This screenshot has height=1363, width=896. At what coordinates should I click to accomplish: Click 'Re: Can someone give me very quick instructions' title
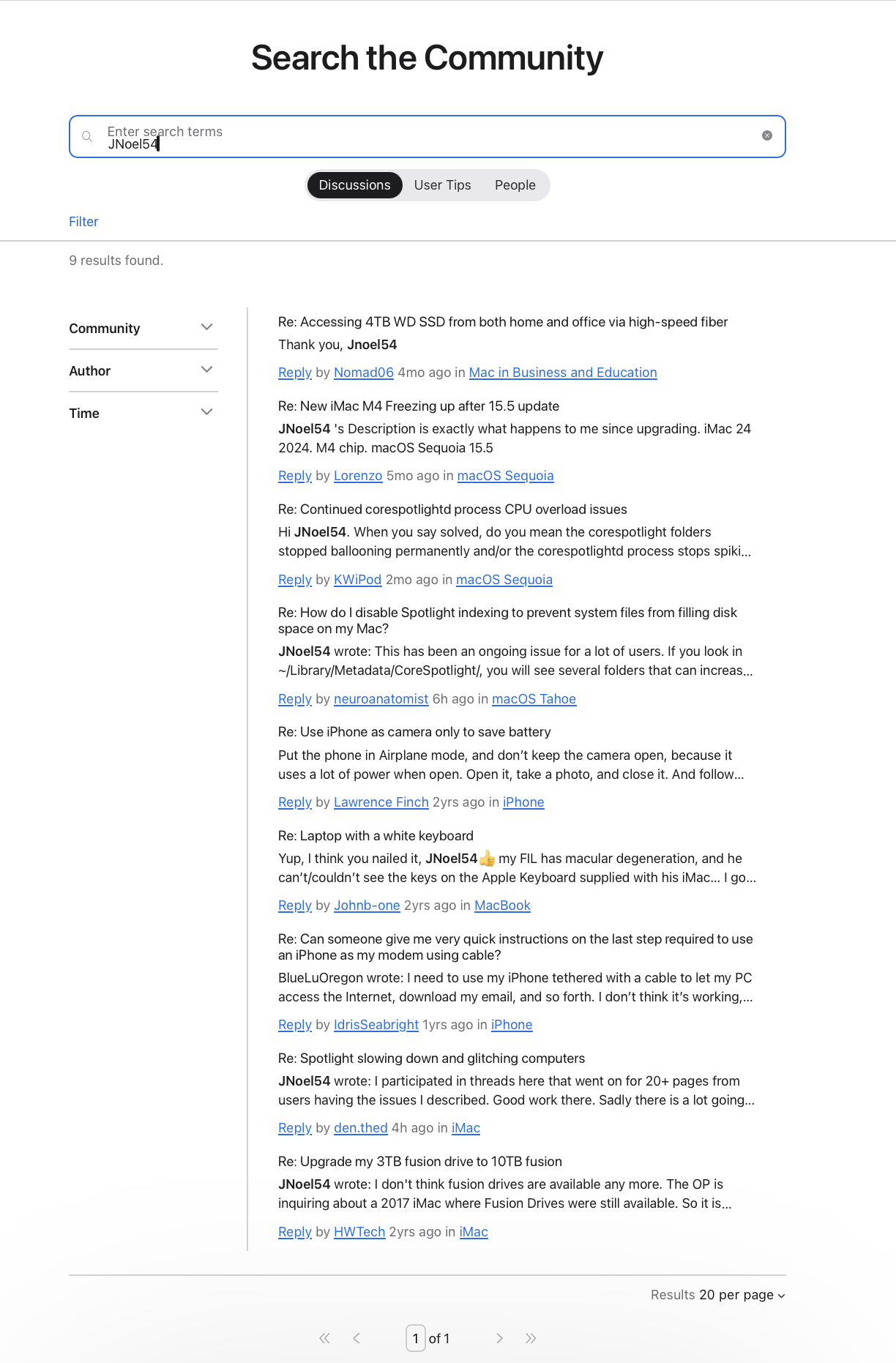515,947
